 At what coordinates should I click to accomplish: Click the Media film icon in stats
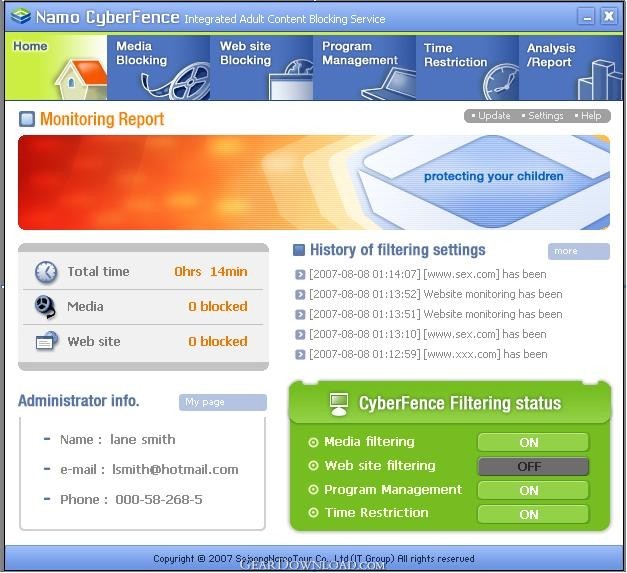click(x=45, y=307)
